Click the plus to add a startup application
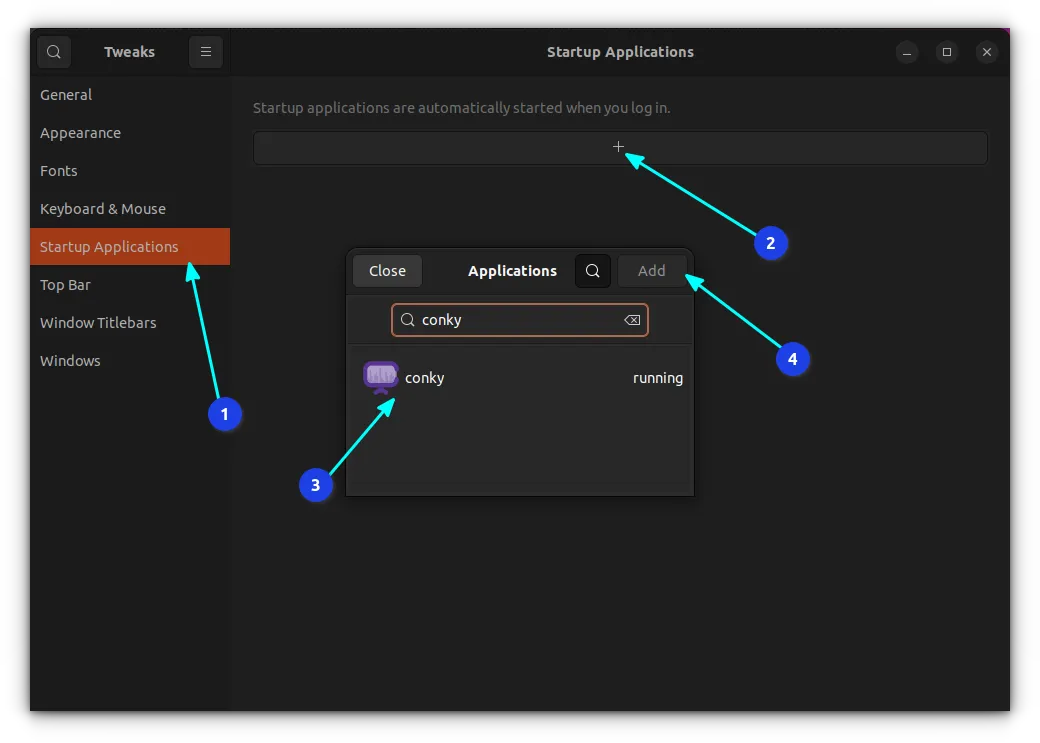This screenshot has width=1040, height=743. coord(619,147)
